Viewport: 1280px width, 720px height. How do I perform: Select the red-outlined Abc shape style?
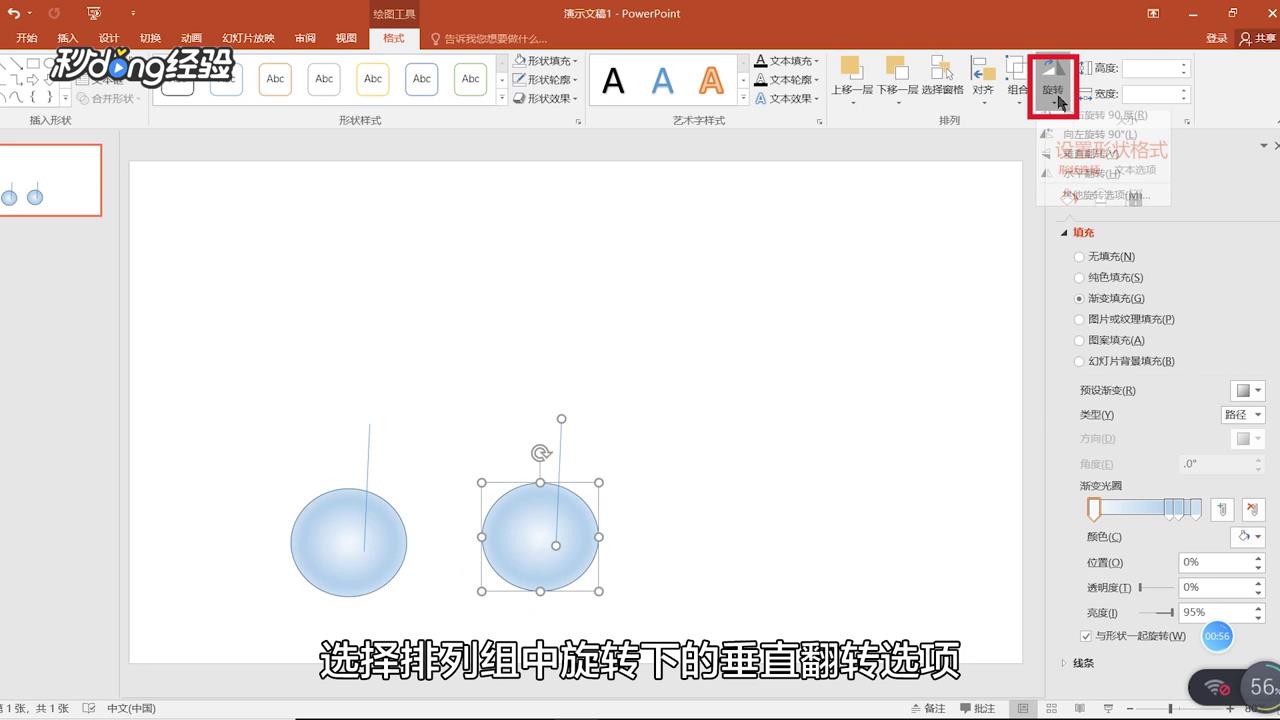[x=275, y=79]
